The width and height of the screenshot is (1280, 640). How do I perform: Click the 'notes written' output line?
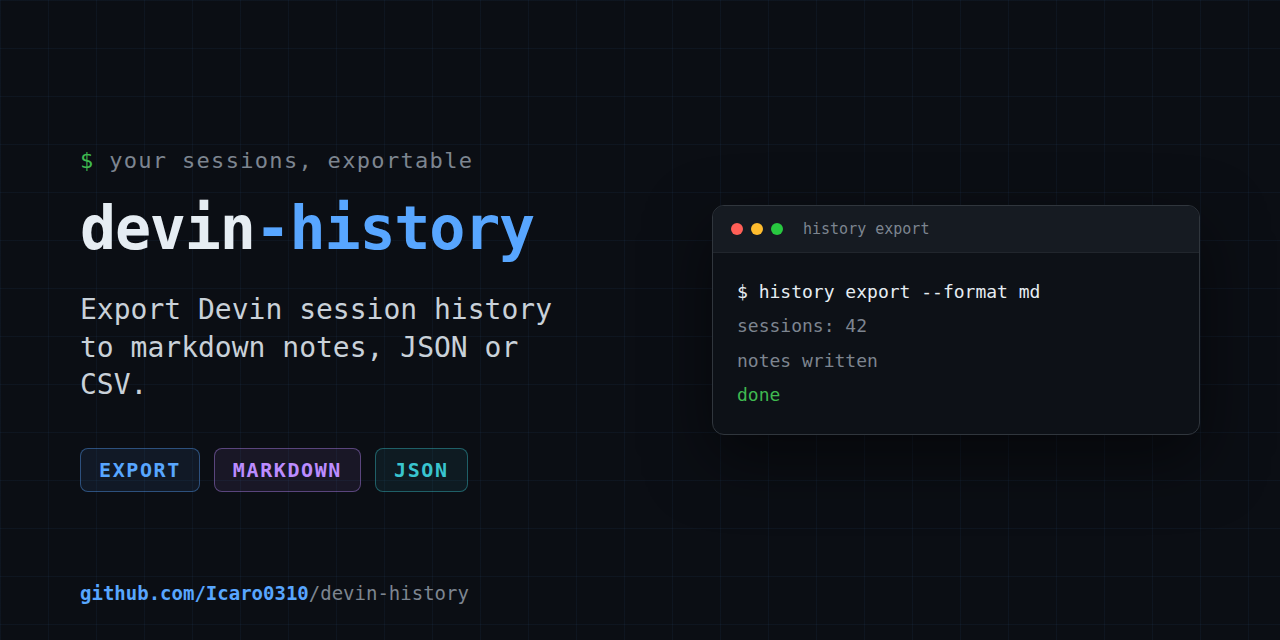click(x=807, y=361)
